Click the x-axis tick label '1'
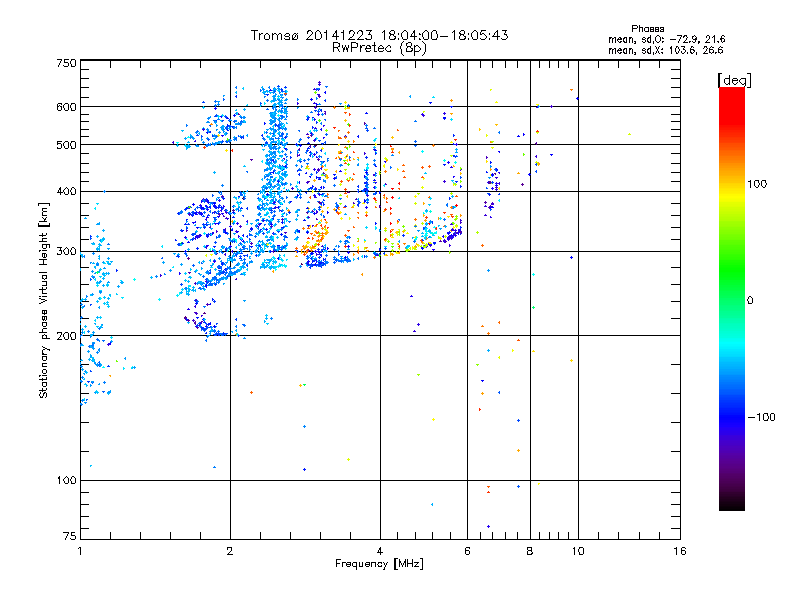This screenshot has width=800, height=600. tap(80, 551)
